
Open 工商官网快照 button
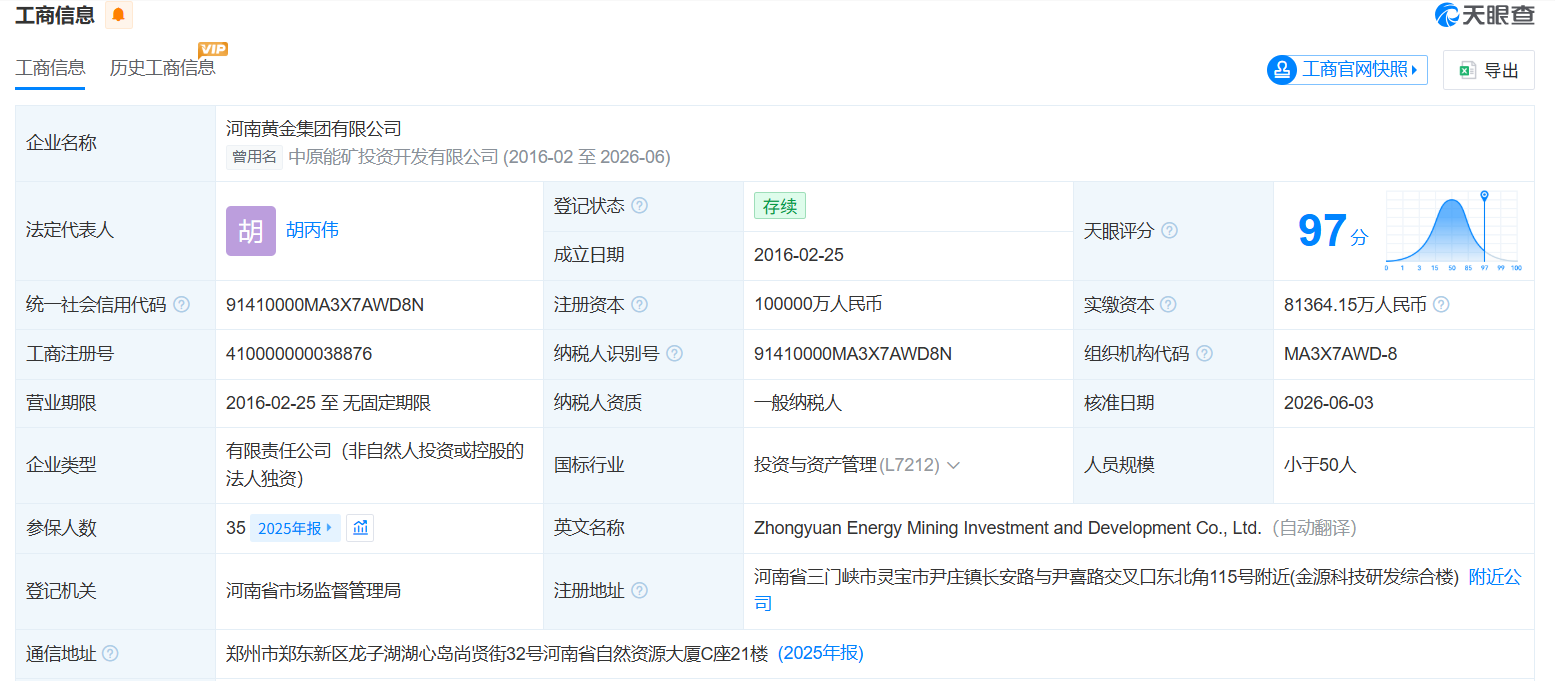click(x=1347, y=70)
